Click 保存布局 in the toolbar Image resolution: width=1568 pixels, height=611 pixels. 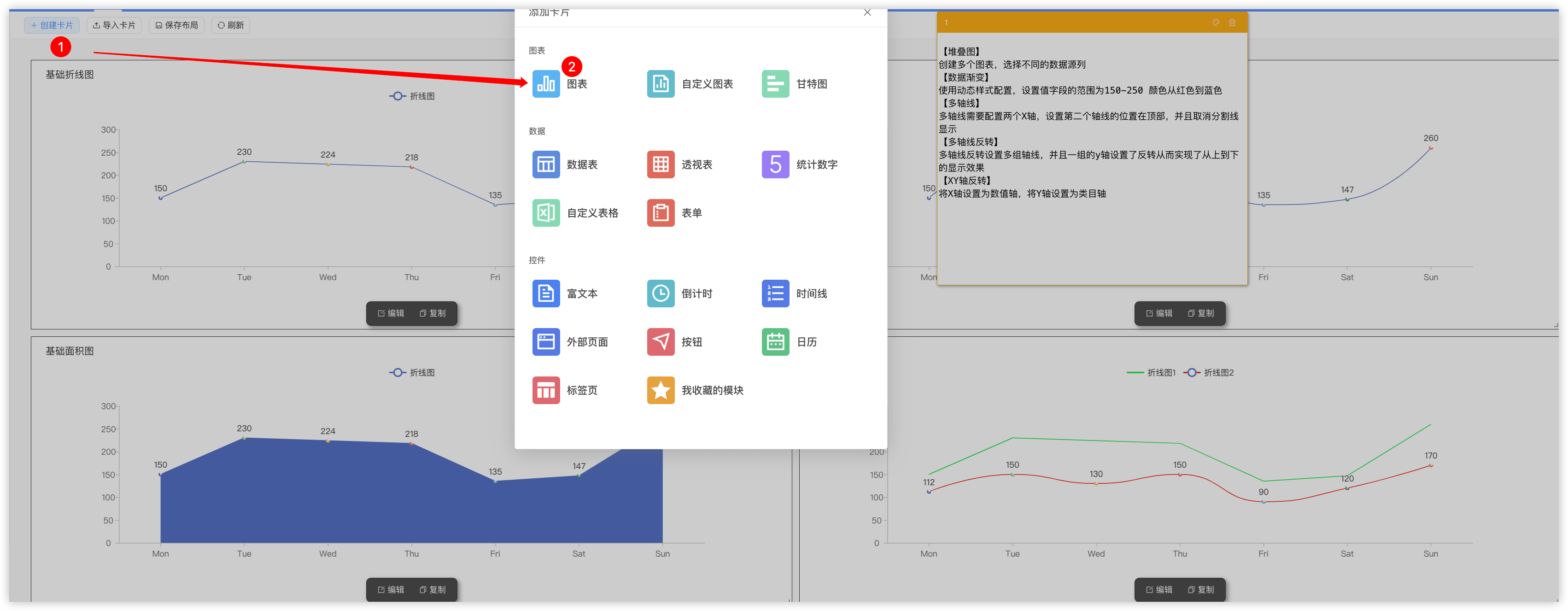[176, 25]
